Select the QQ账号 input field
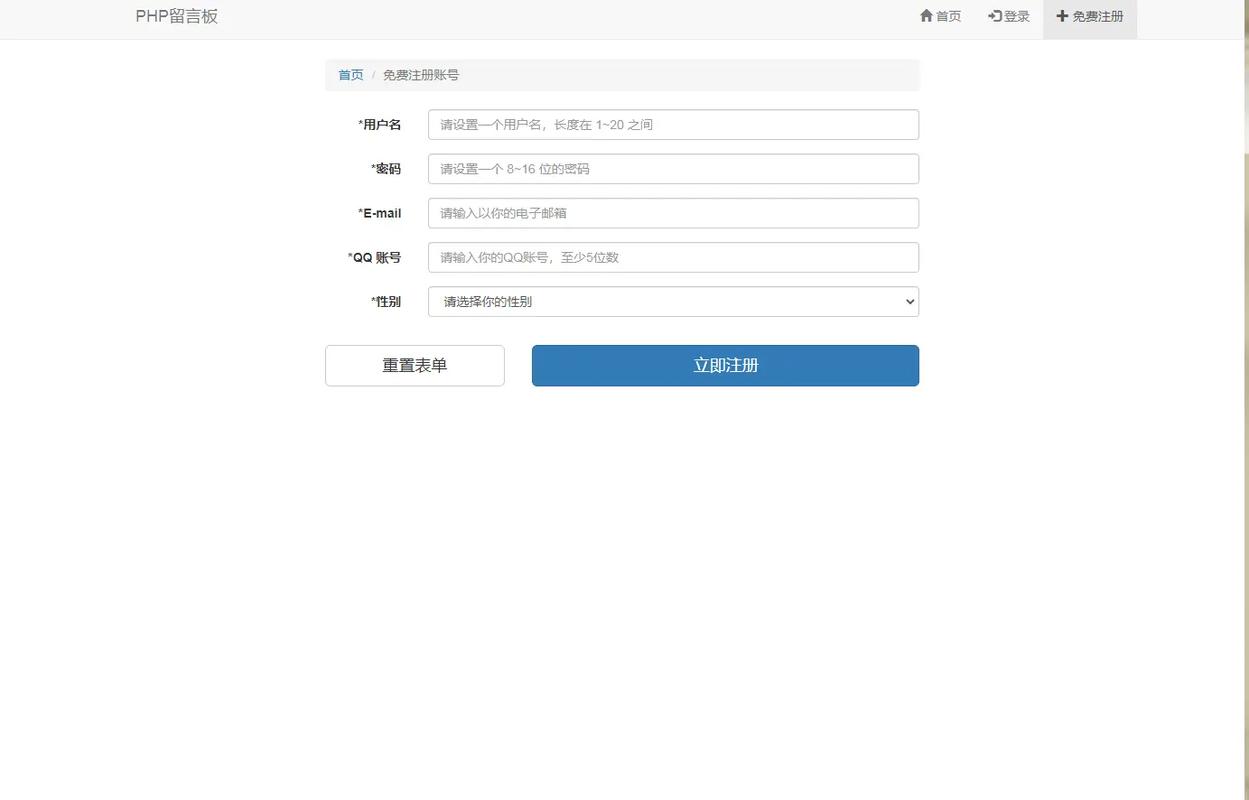 (x=673, y=258)
